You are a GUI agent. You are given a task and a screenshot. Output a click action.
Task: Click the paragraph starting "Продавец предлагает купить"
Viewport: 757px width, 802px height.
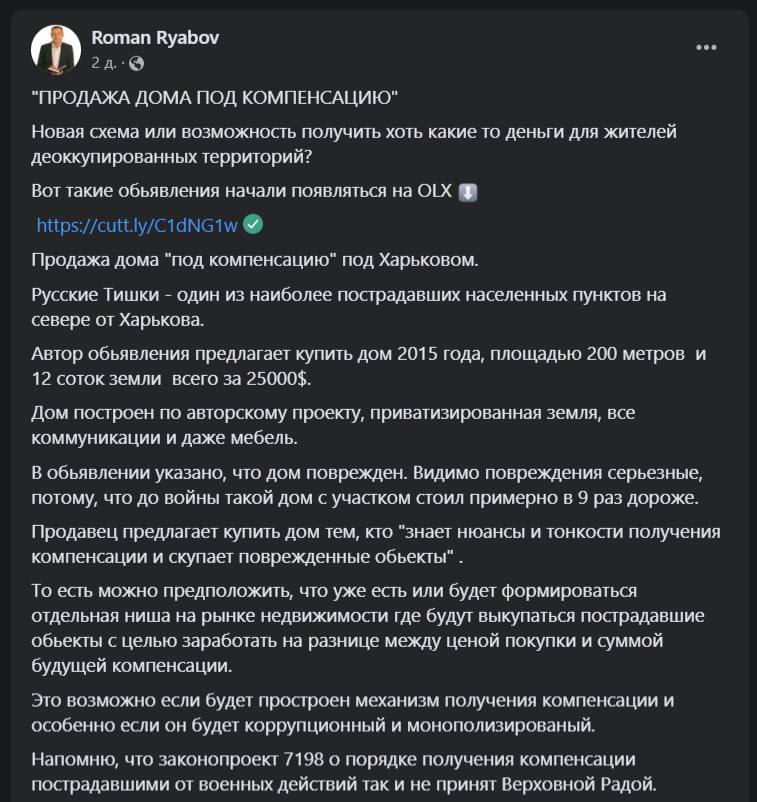[x=375, y=543]
